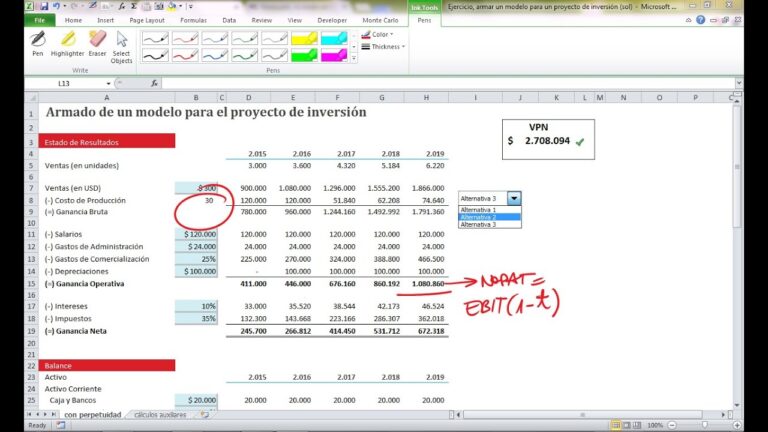768x432 pixels.
Task: Activate the Highlighter tool
Action: [67, 44]
